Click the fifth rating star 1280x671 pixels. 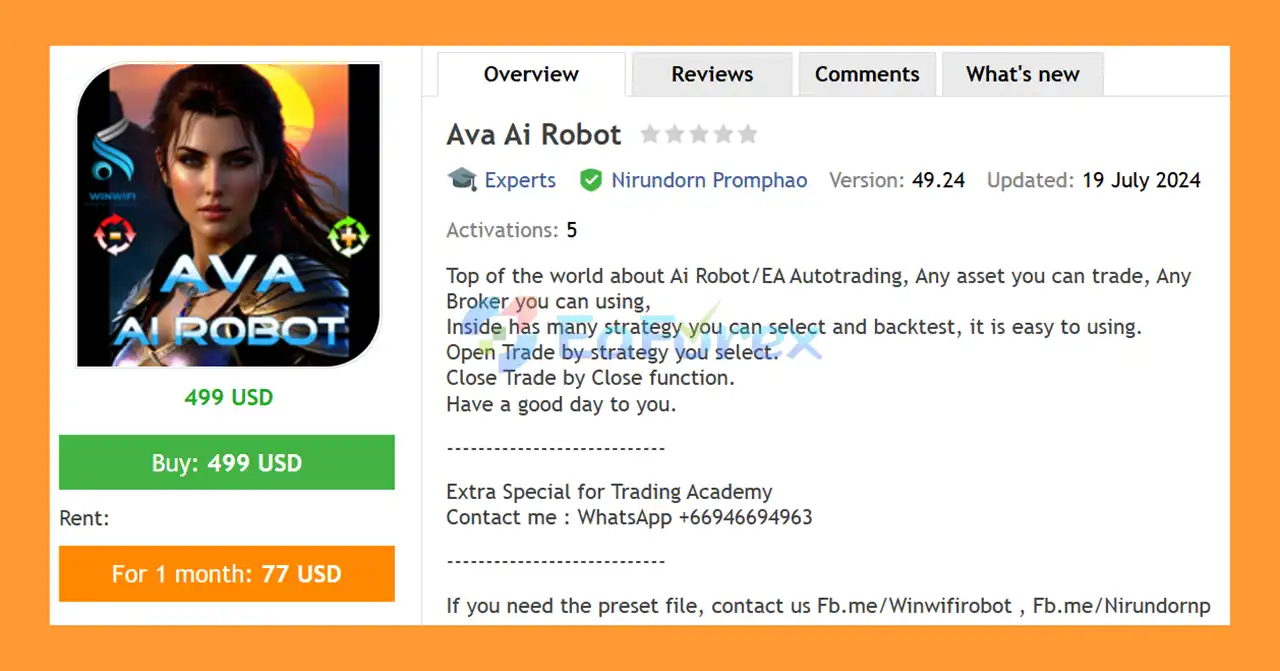point(748,133)
